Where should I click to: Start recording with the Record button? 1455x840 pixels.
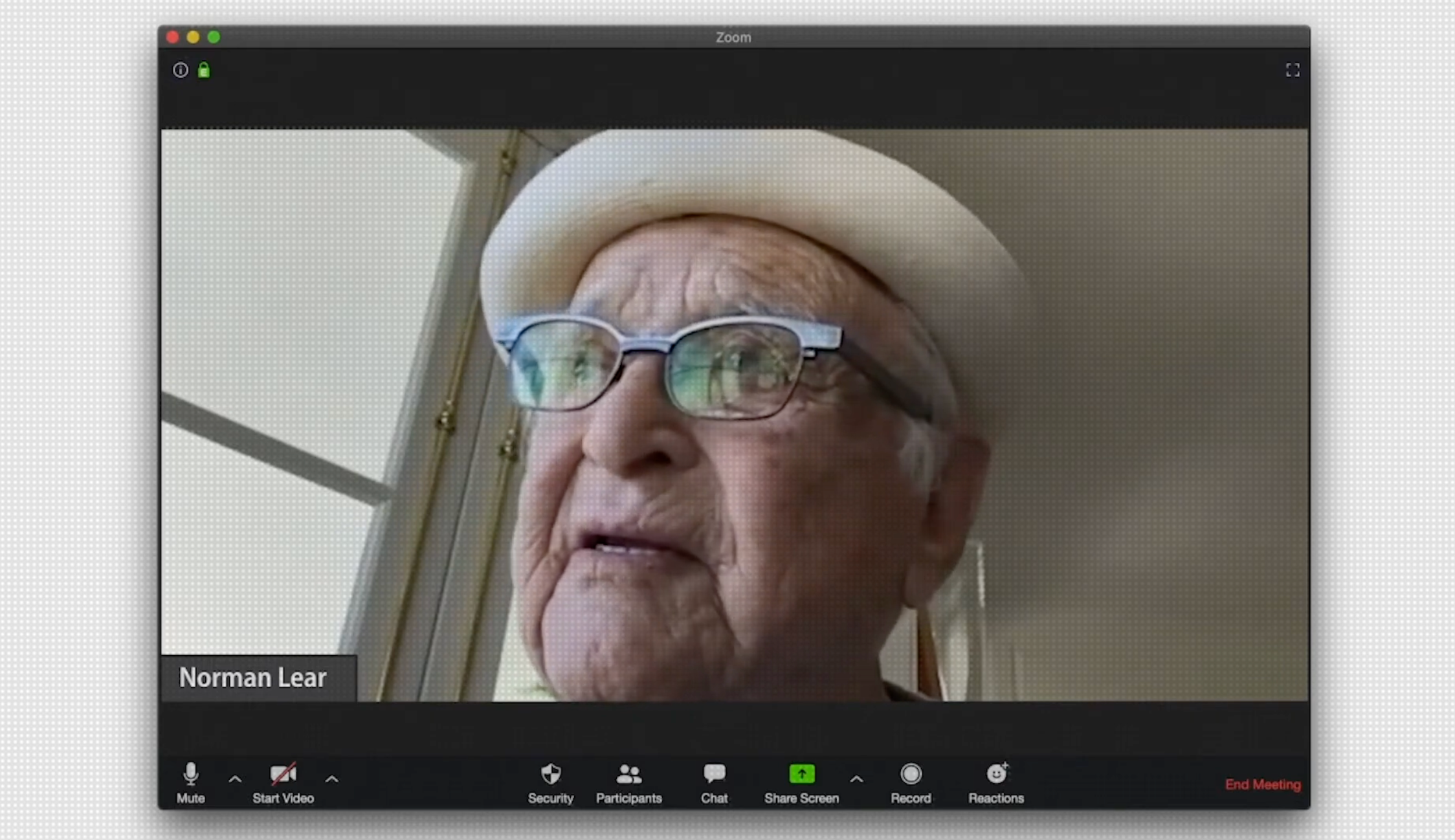[x=911, y=783]
